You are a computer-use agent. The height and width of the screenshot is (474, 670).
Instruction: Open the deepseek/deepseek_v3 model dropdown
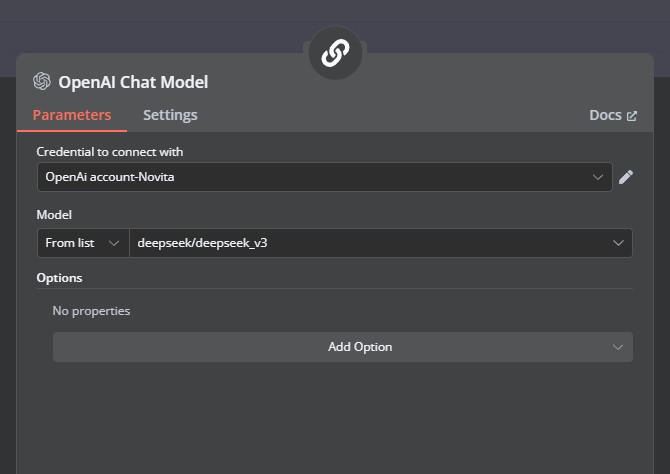[380, 243]
